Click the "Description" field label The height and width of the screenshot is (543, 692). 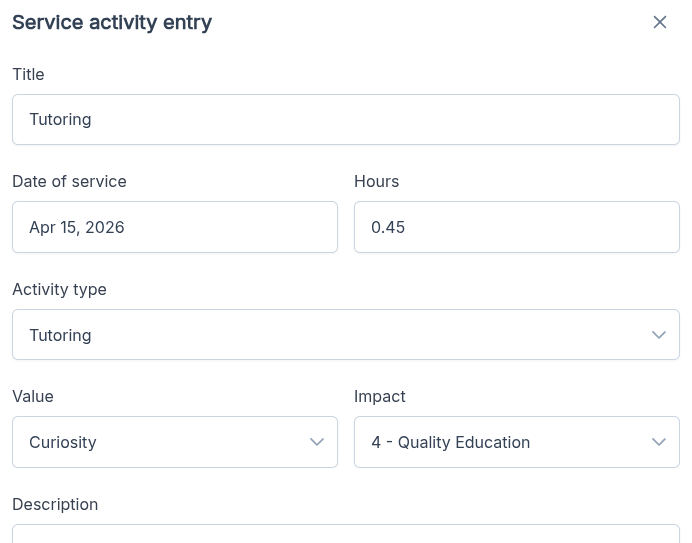point(55,504)
